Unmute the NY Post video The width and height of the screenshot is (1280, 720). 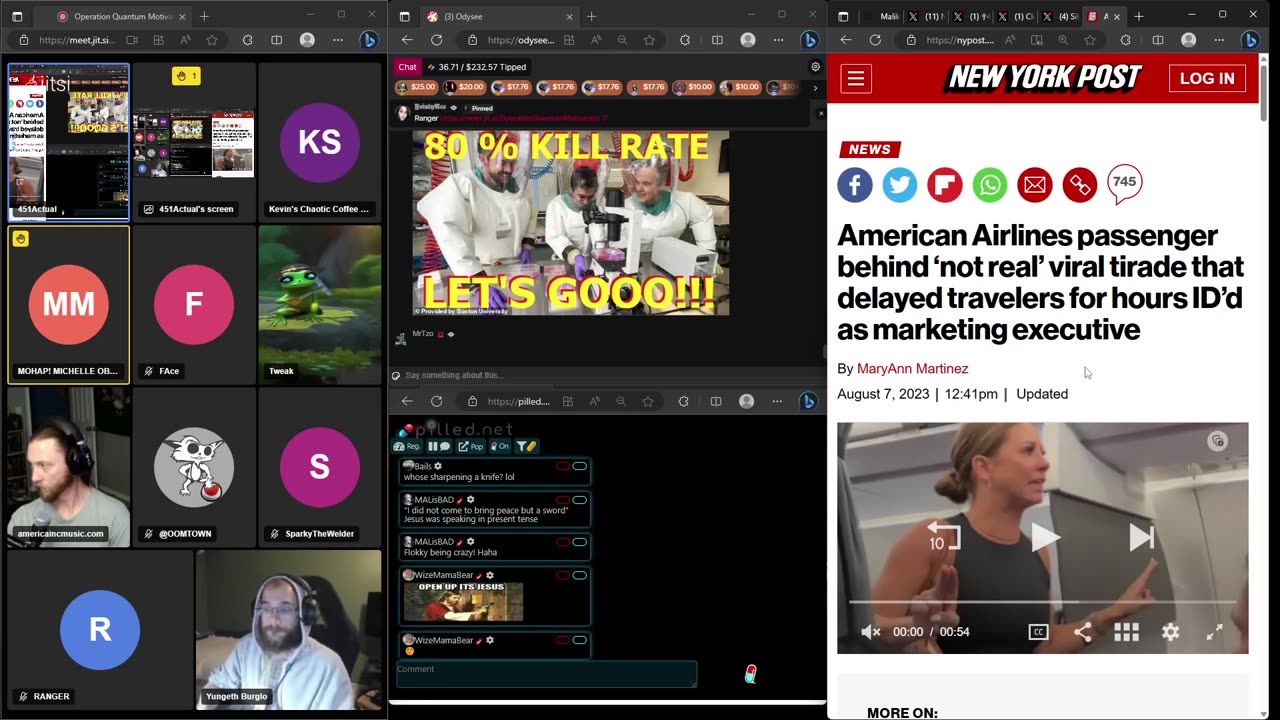(x=870, y=632)
